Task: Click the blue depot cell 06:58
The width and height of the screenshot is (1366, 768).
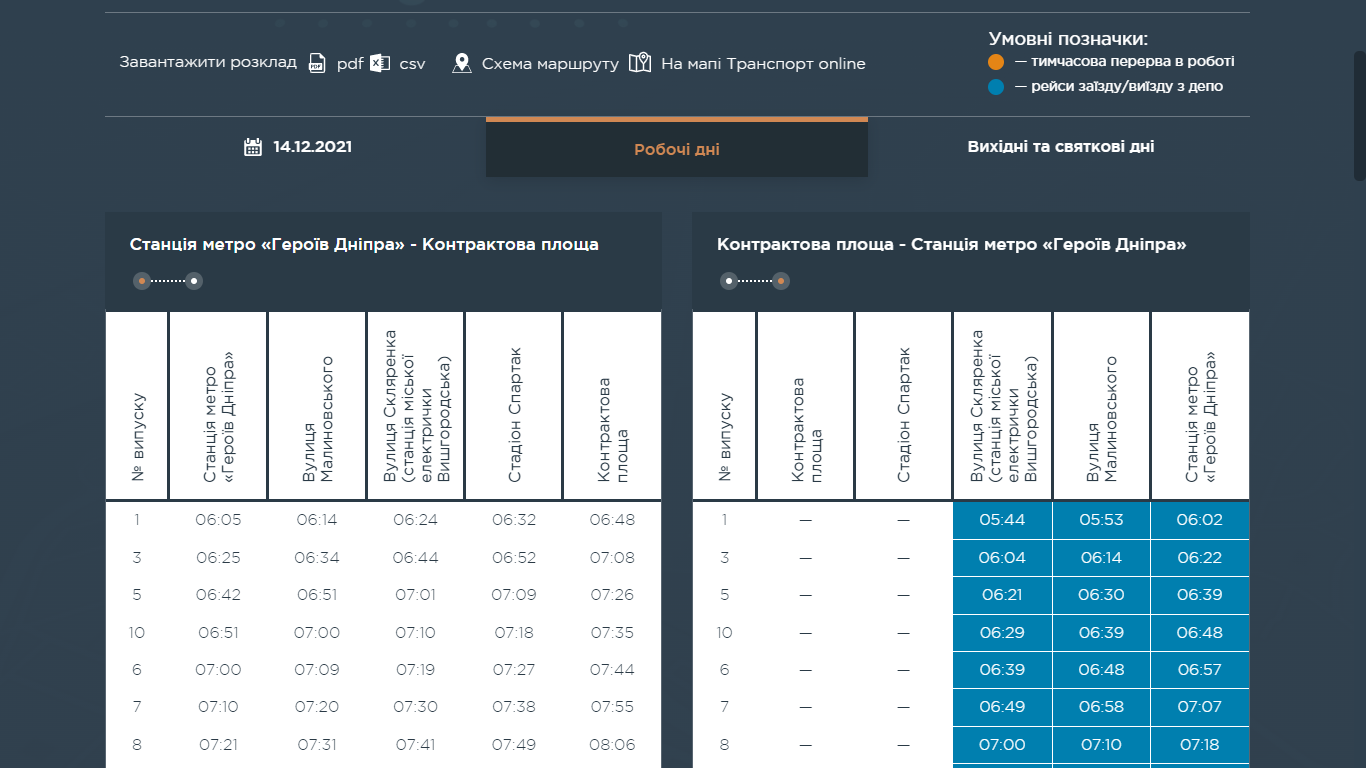Action: pyautogui.click(x=1101, y=707)
